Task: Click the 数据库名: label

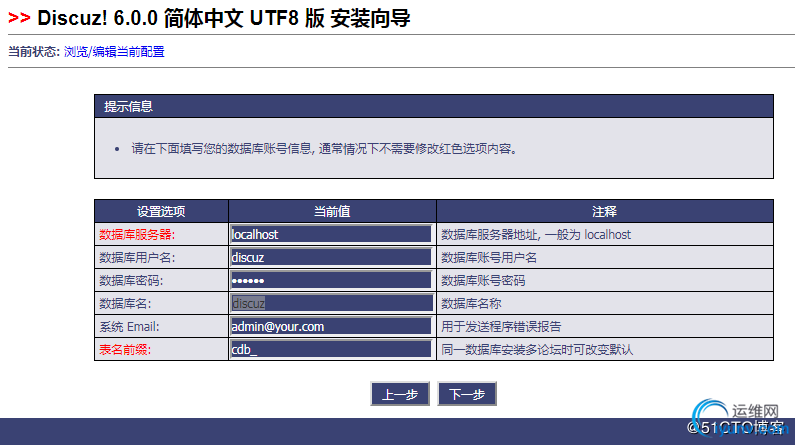Action: point(125,304)
